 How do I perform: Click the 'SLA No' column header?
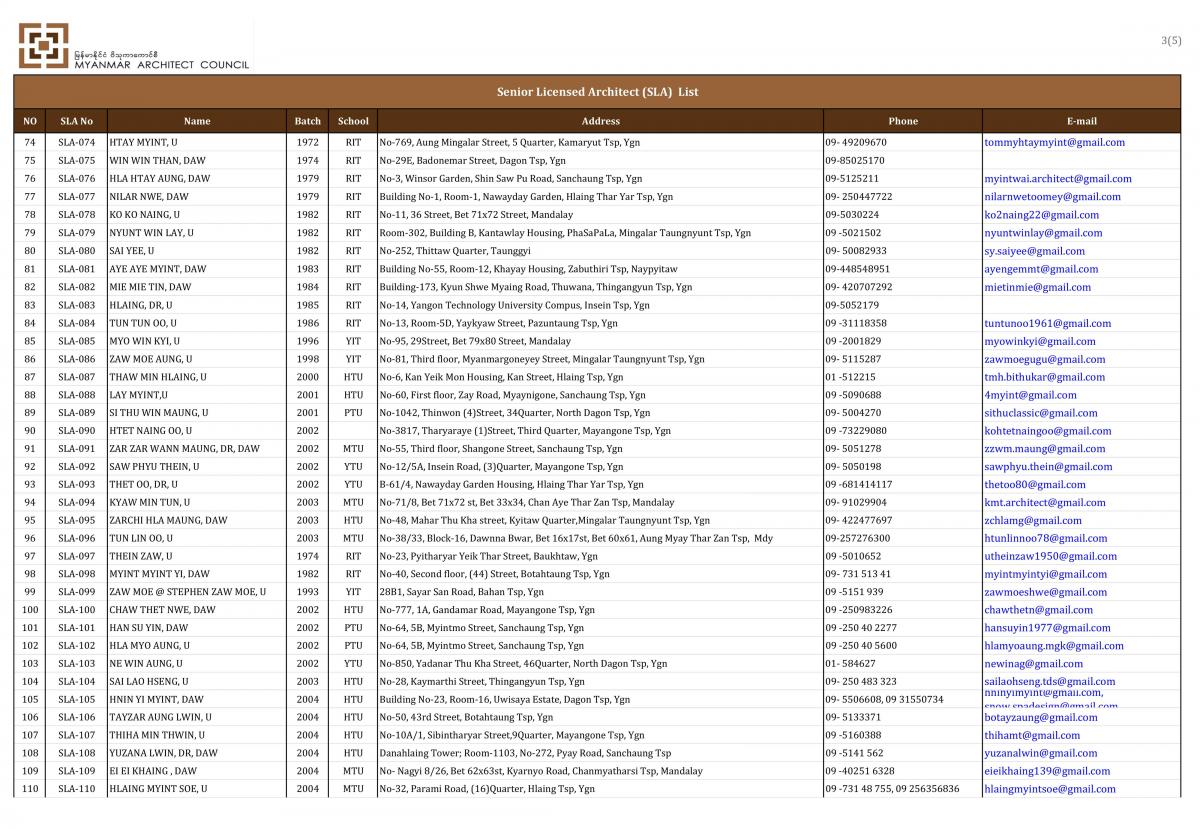(x=76, y=121)
